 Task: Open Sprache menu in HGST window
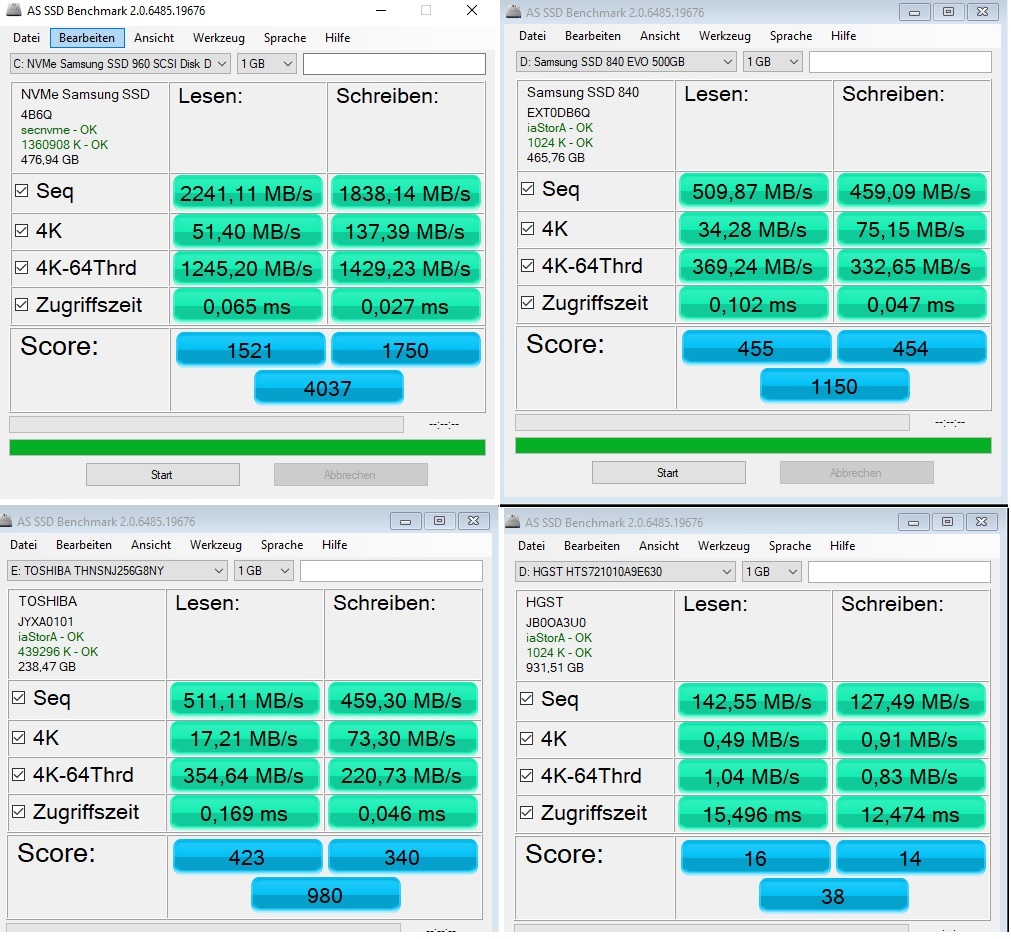(x=790, y=546)
